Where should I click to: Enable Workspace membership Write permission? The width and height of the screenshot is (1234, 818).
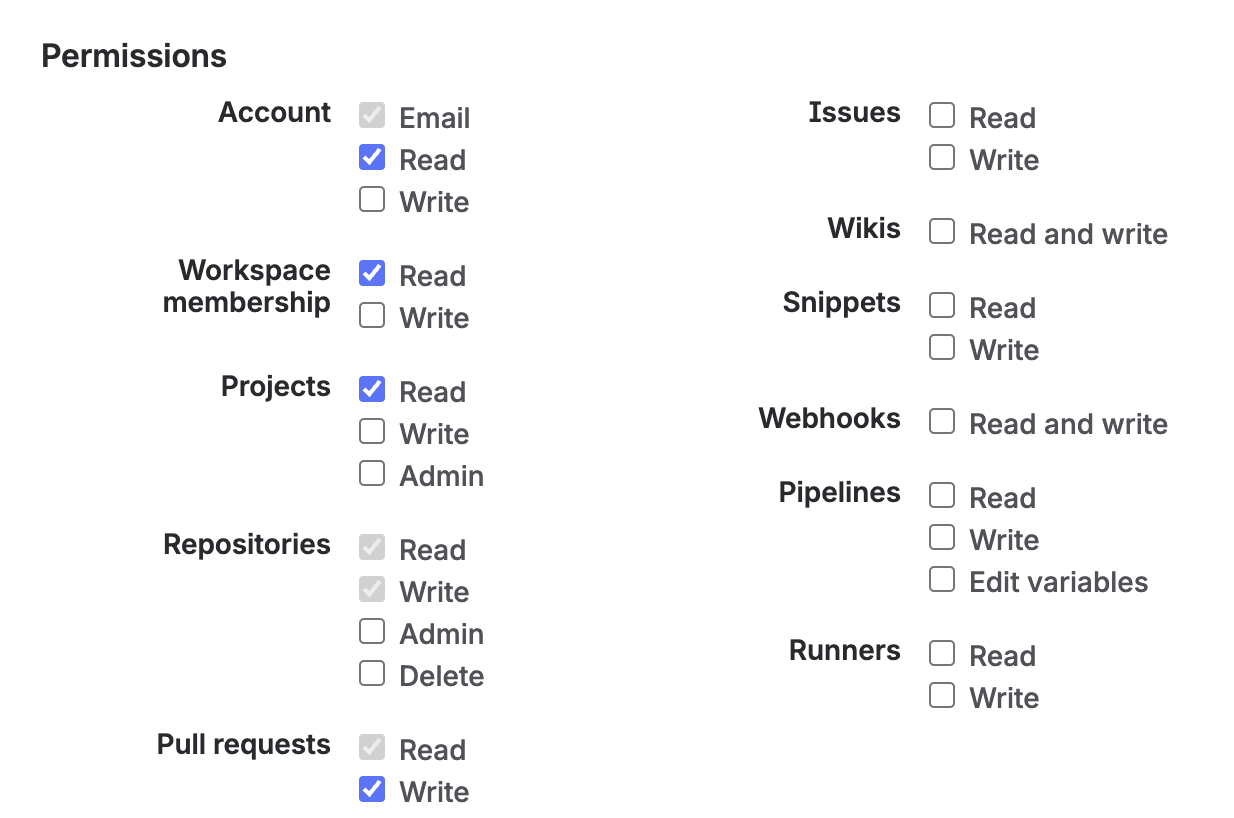pyautogui.click(x=372, y=316)
